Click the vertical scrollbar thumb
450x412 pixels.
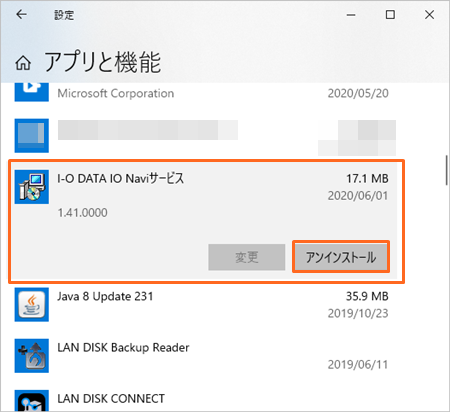pyautogui.click(x=447, y=170)
